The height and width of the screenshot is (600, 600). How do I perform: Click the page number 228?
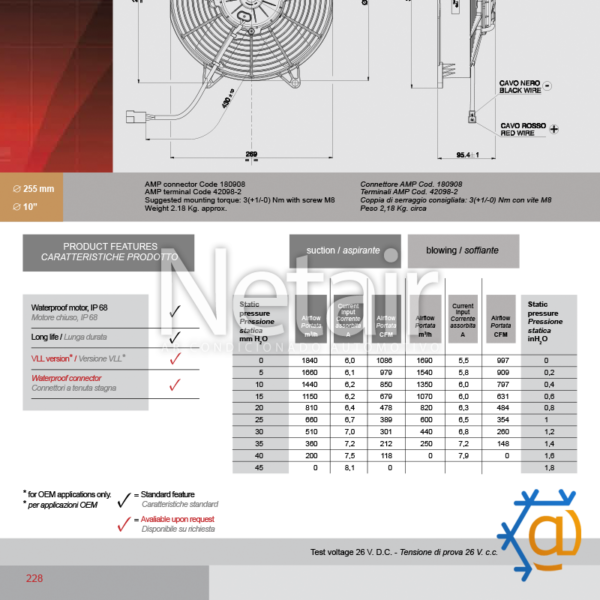pos(34,578)
